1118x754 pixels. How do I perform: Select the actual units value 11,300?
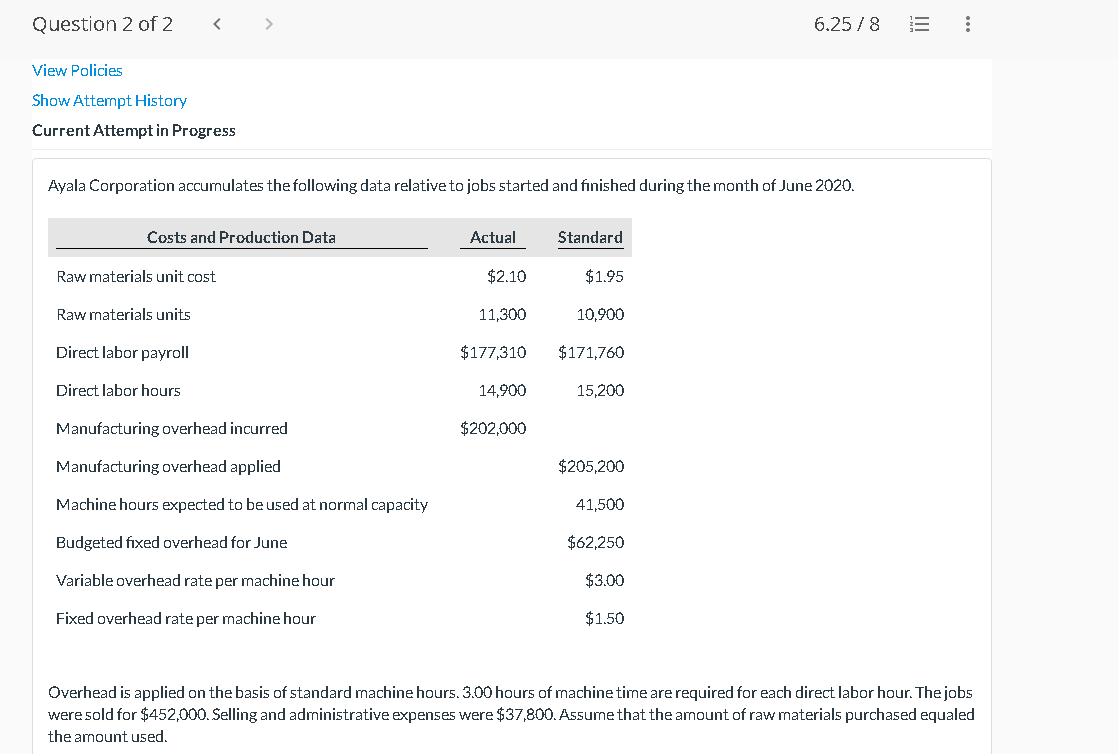502,315
